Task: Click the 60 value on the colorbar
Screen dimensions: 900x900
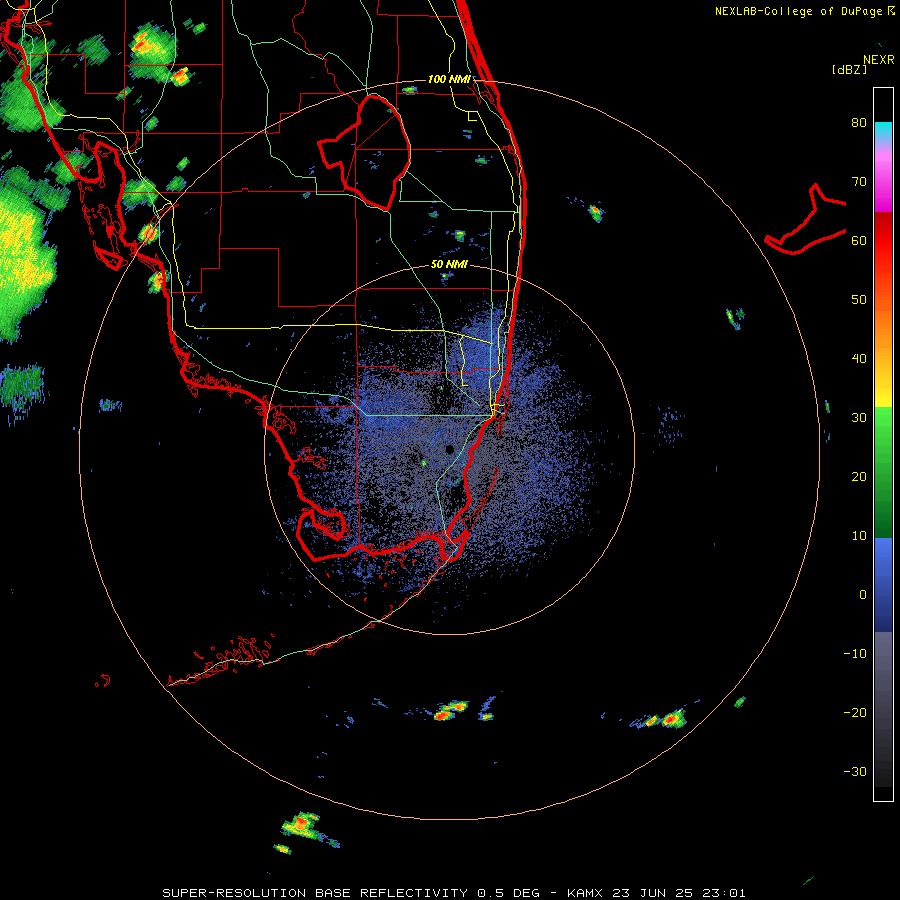Action: [859, 240]
